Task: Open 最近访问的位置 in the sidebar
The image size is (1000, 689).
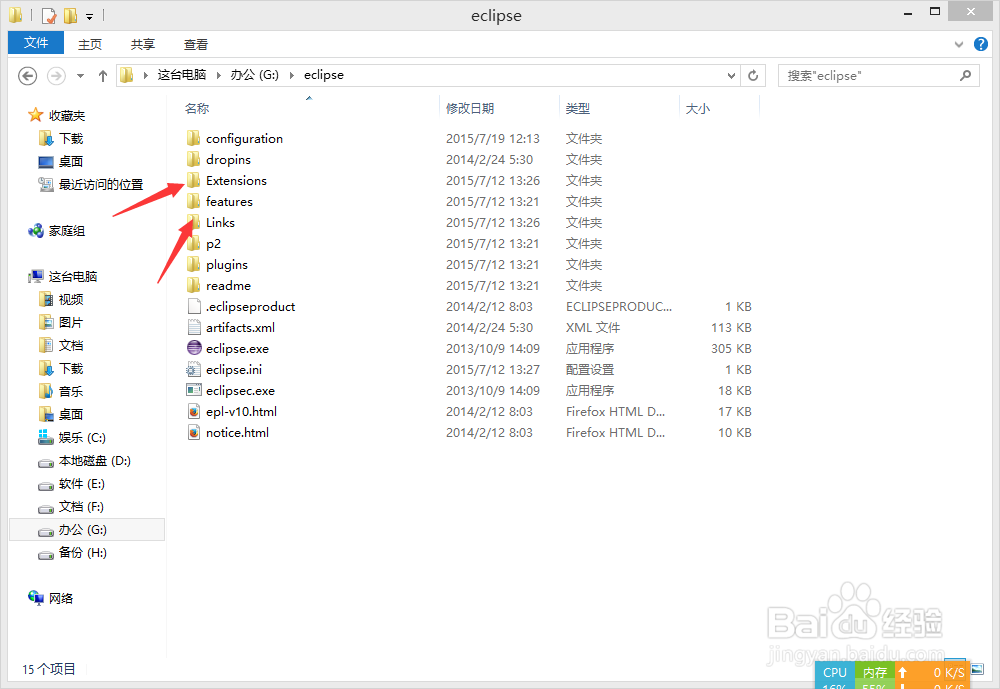Action: (101, 184)
